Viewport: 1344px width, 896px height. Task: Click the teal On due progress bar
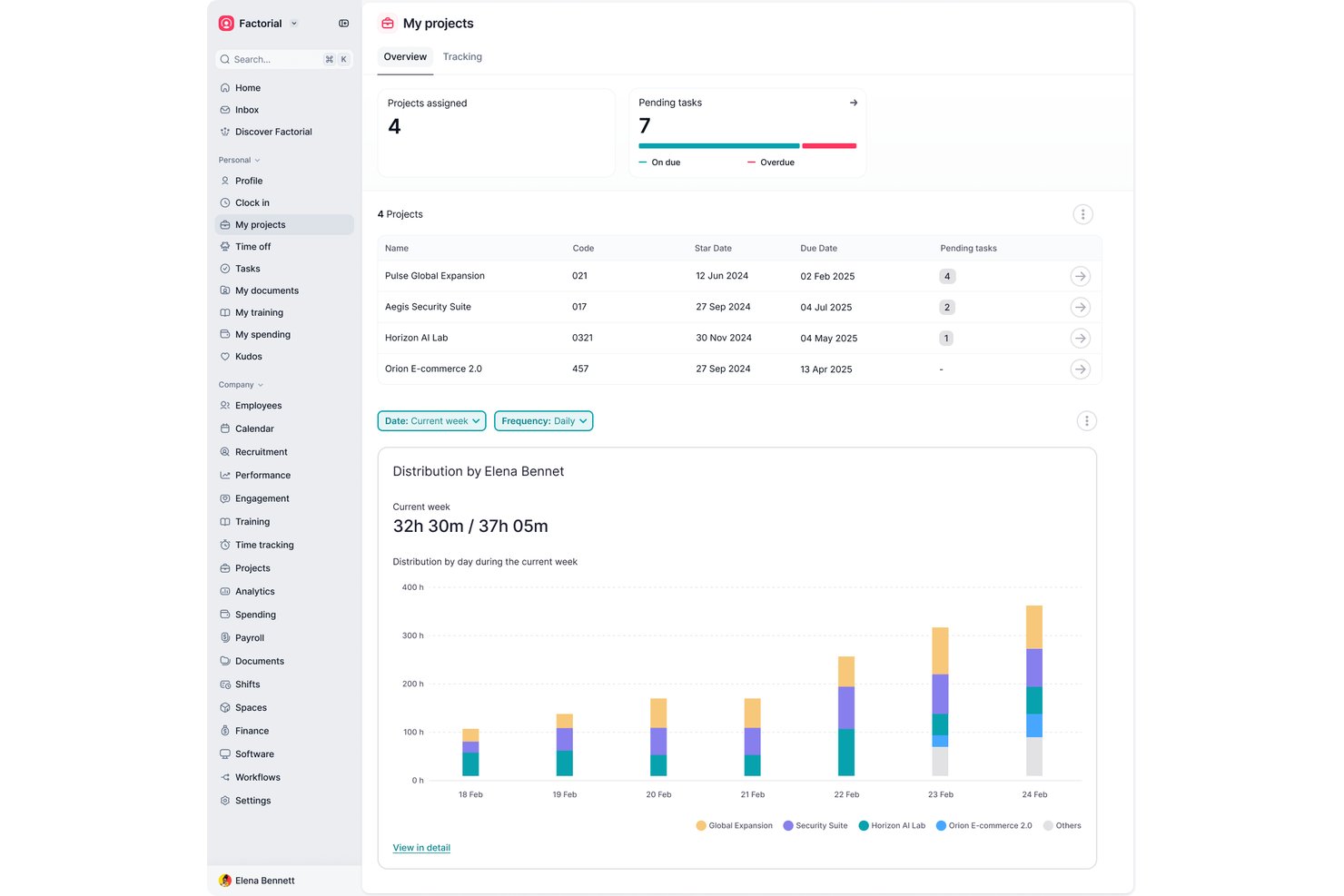[x=719, y=146]
